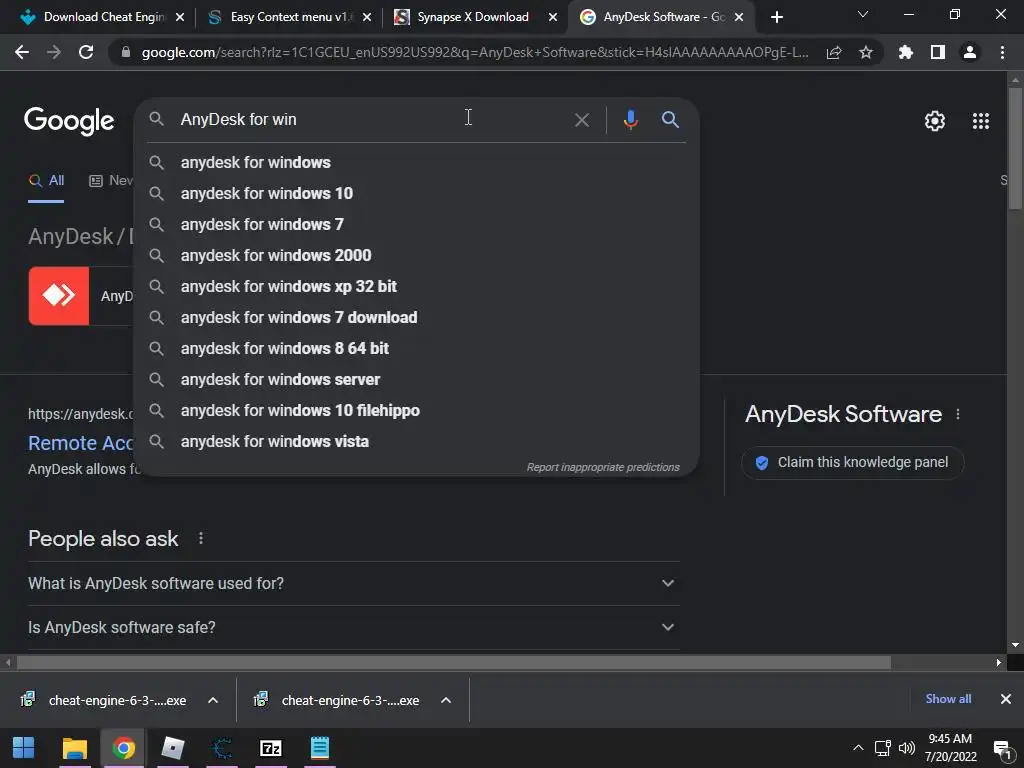Screen dimensions: 1024x768
Task: Open the volume control in tray
Action: 906,748
